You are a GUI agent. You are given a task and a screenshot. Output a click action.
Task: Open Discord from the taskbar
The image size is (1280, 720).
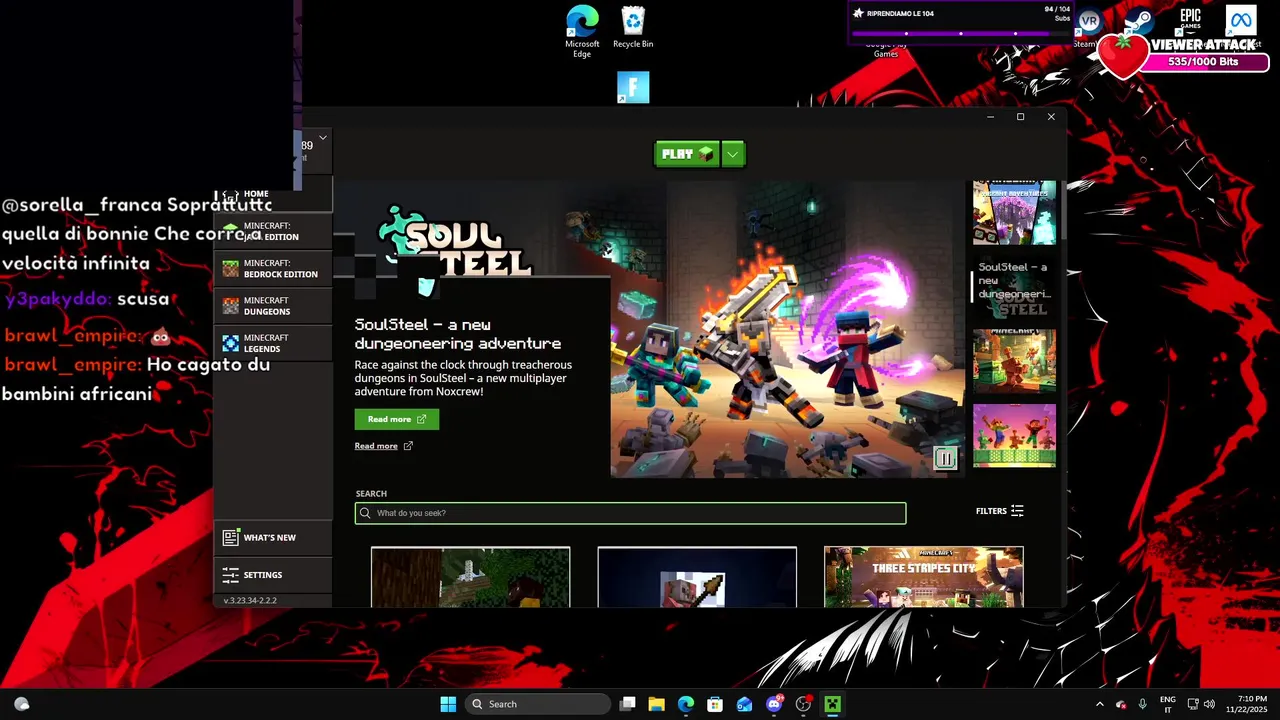pos(774,704)
